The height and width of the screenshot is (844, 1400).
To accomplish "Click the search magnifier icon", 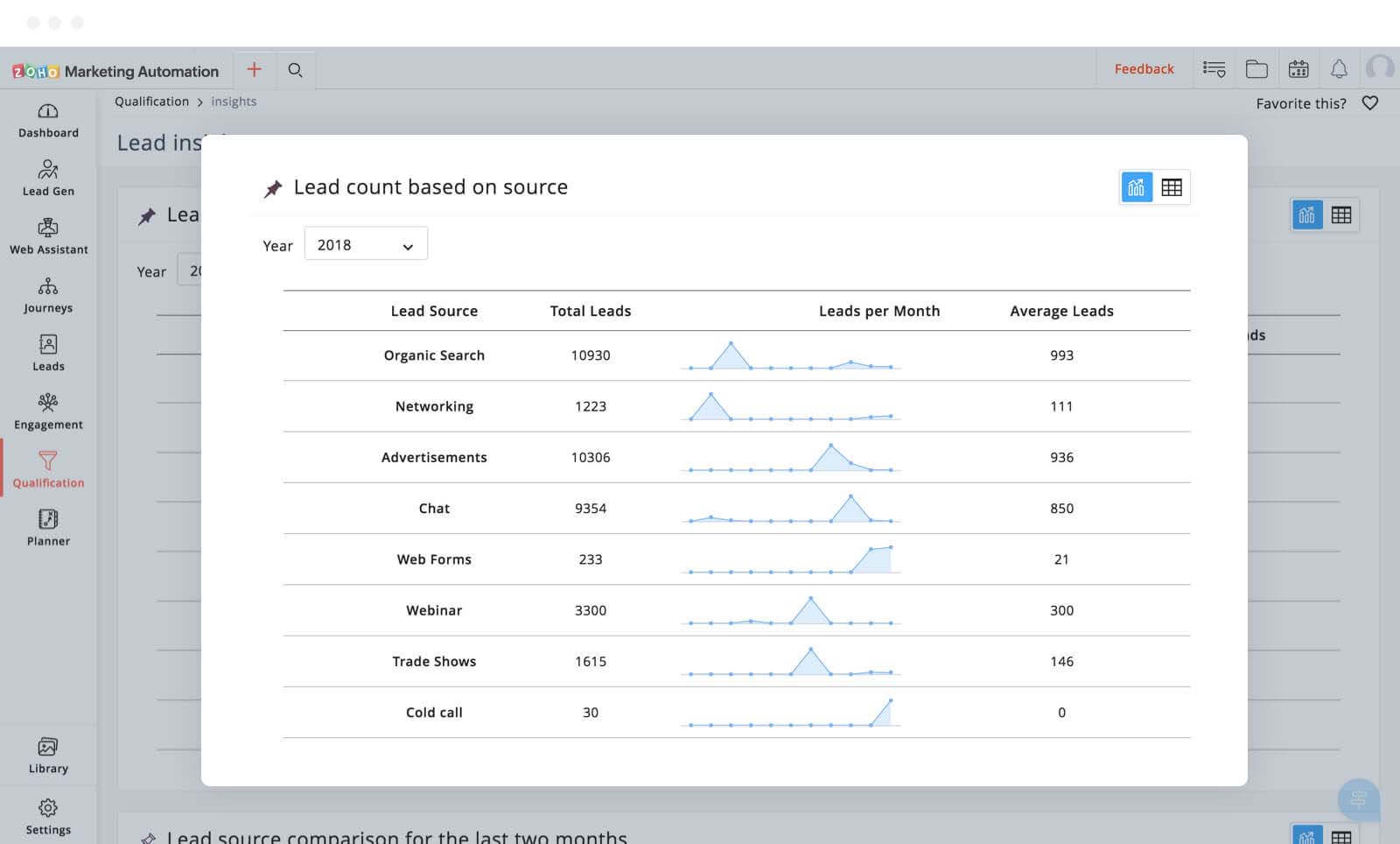I will (295, 70).
